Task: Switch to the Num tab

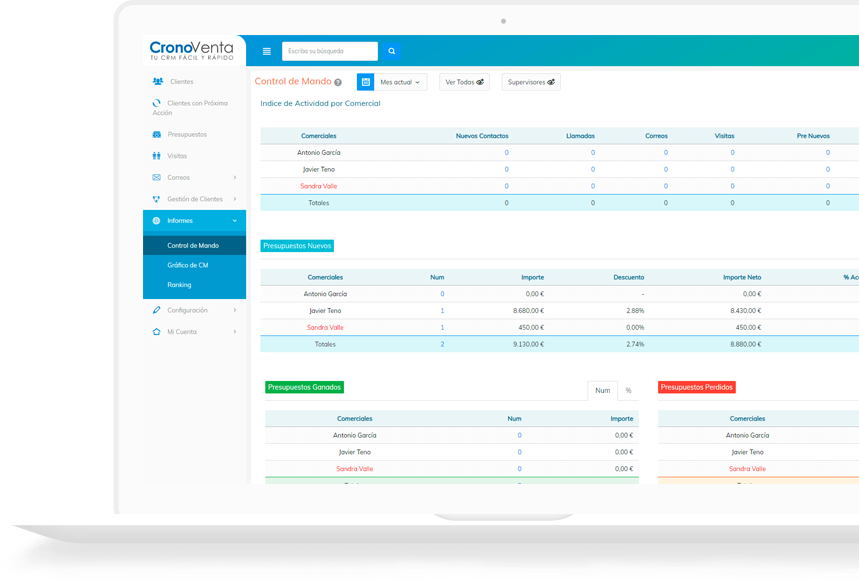Action: pyautogui.click(x=603, y=391)
